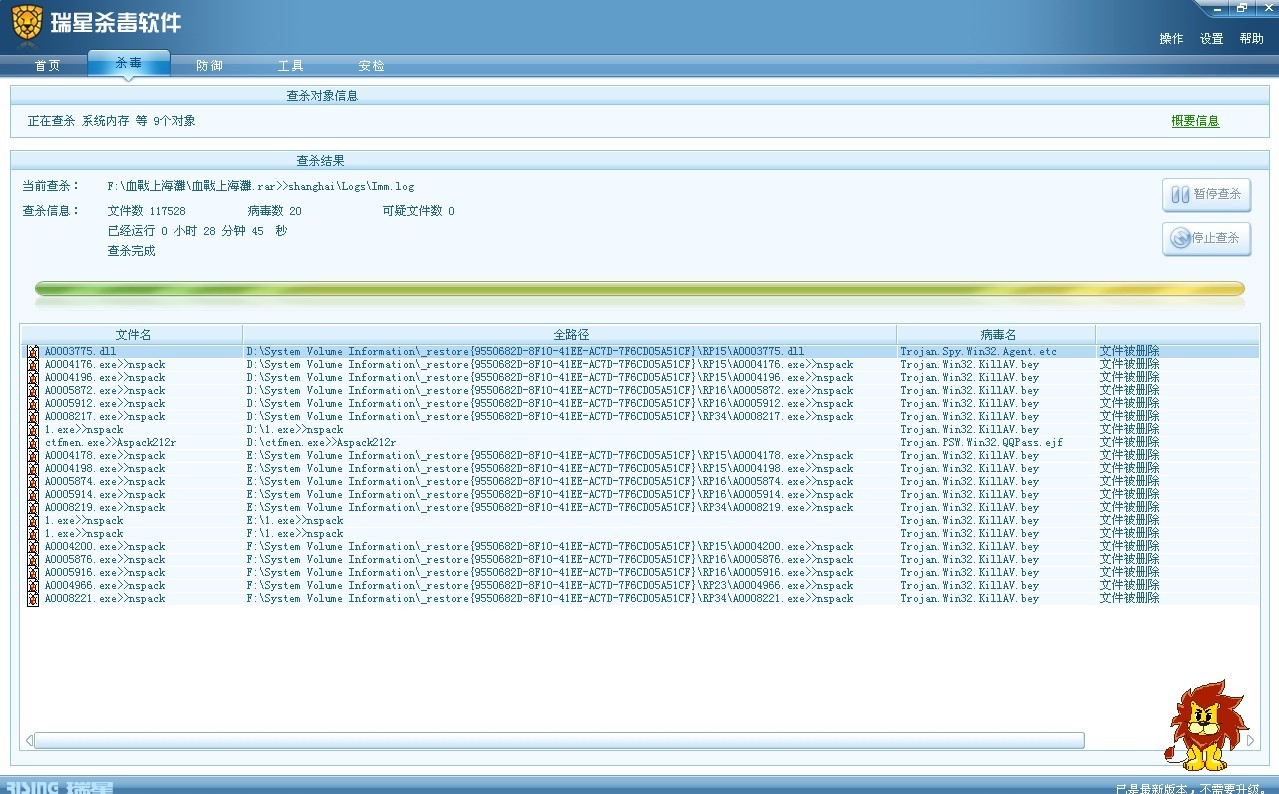Screen dimensions: 1279x794
Task: Click virus icon beside A0004176.exe>>nspack
Action: (x=33, y=365)
